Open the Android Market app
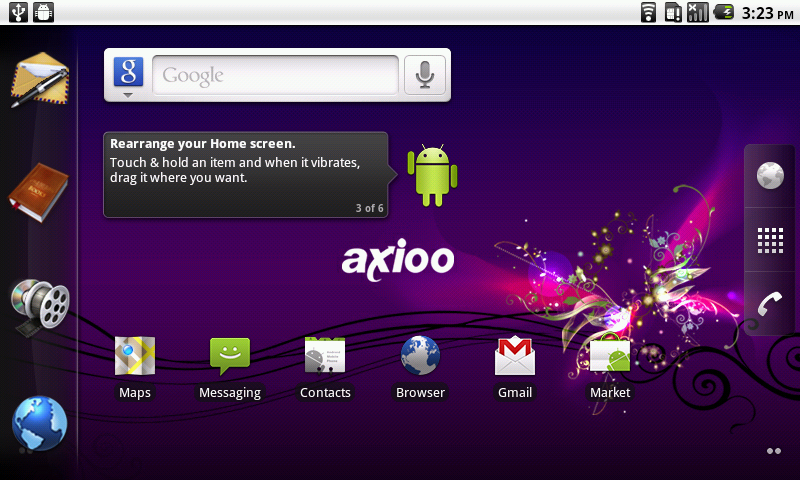This screenshot has width=800, height=480. click(610, 367)
